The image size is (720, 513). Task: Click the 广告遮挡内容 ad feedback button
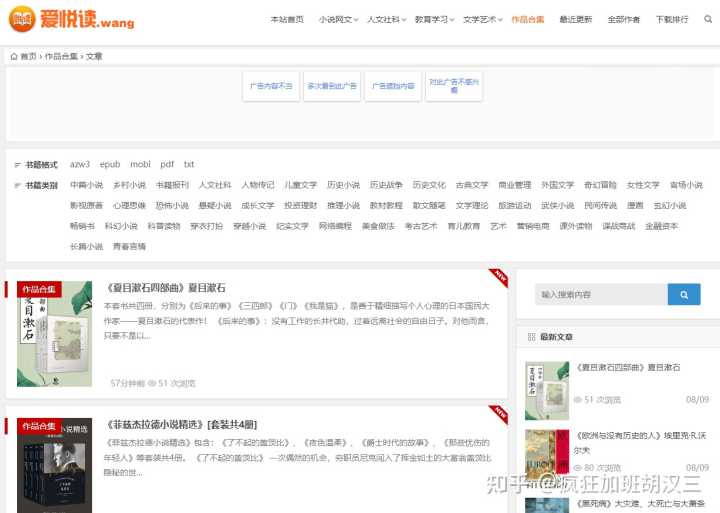pos(393,86)
